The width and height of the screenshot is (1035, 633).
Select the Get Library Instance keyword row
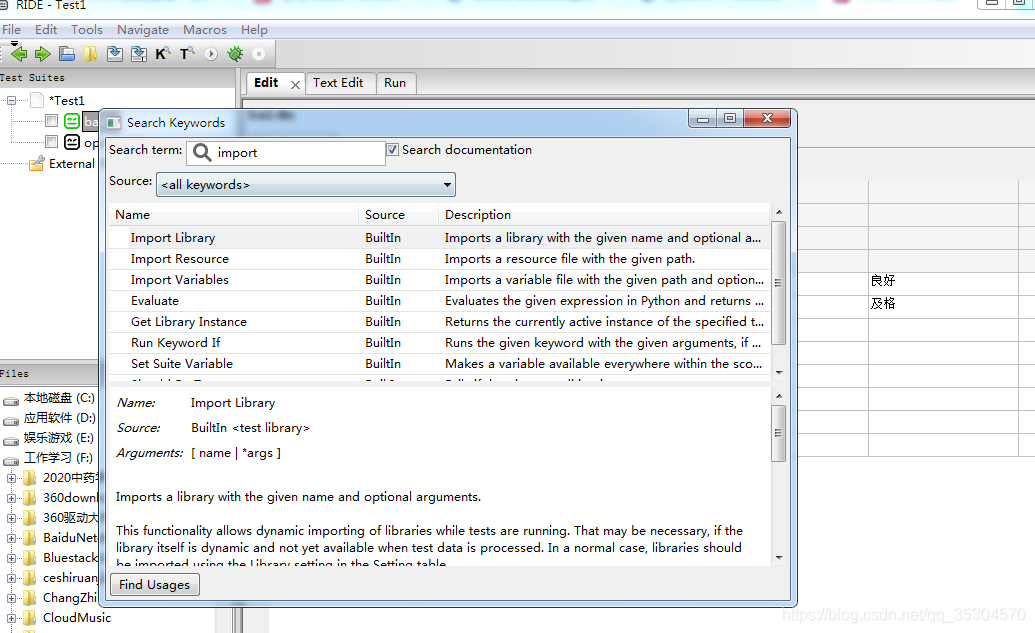coord(440,322)
